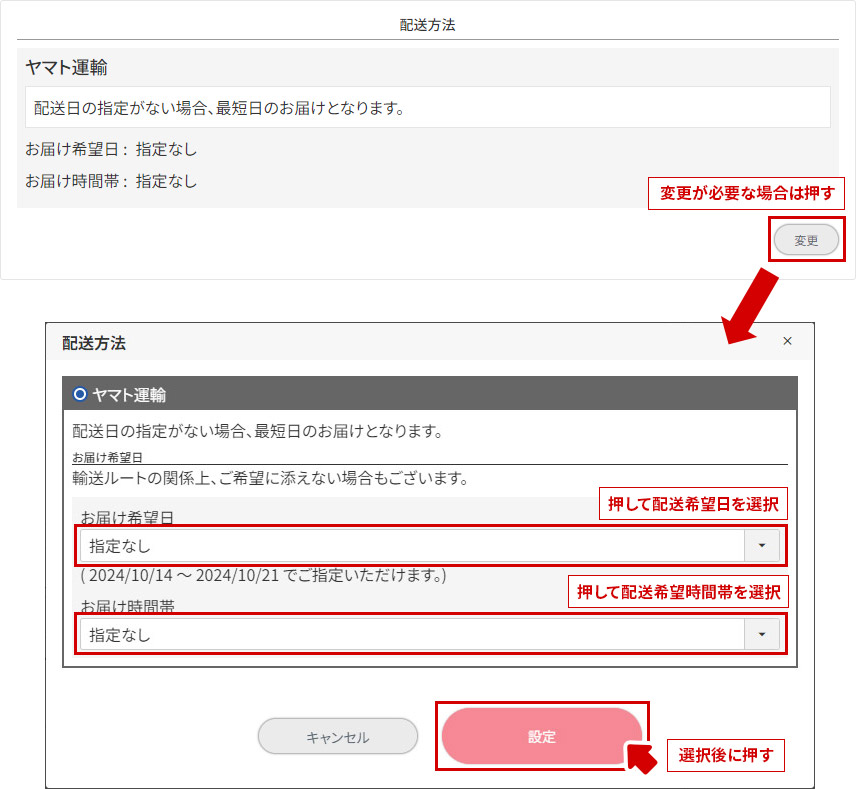Select the ヤマト運輸 radio button
Viewport: 856px width, 789px height.
80,394
